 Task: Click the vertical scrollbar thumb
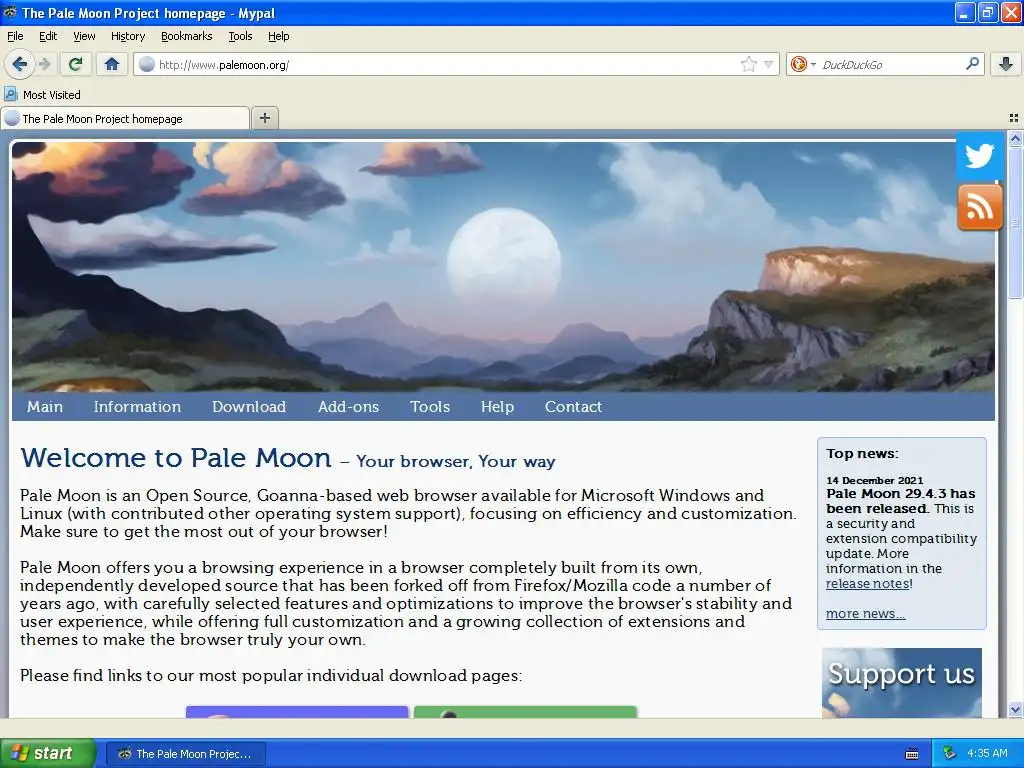pyautogui.click(x=1015, y=222)
